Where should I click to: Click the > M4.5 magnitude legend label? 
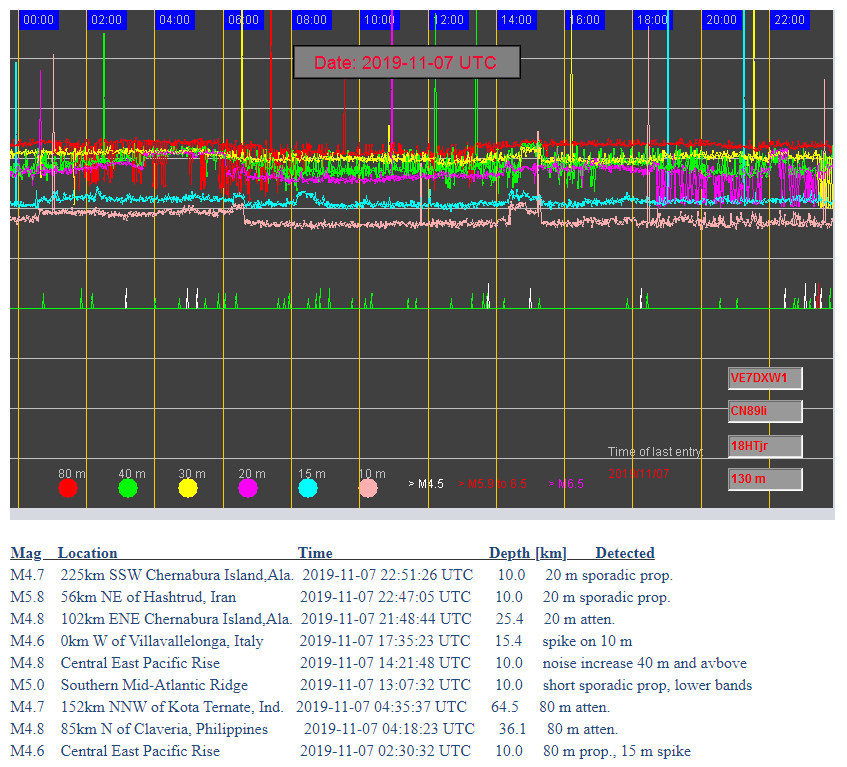point(426,484)
